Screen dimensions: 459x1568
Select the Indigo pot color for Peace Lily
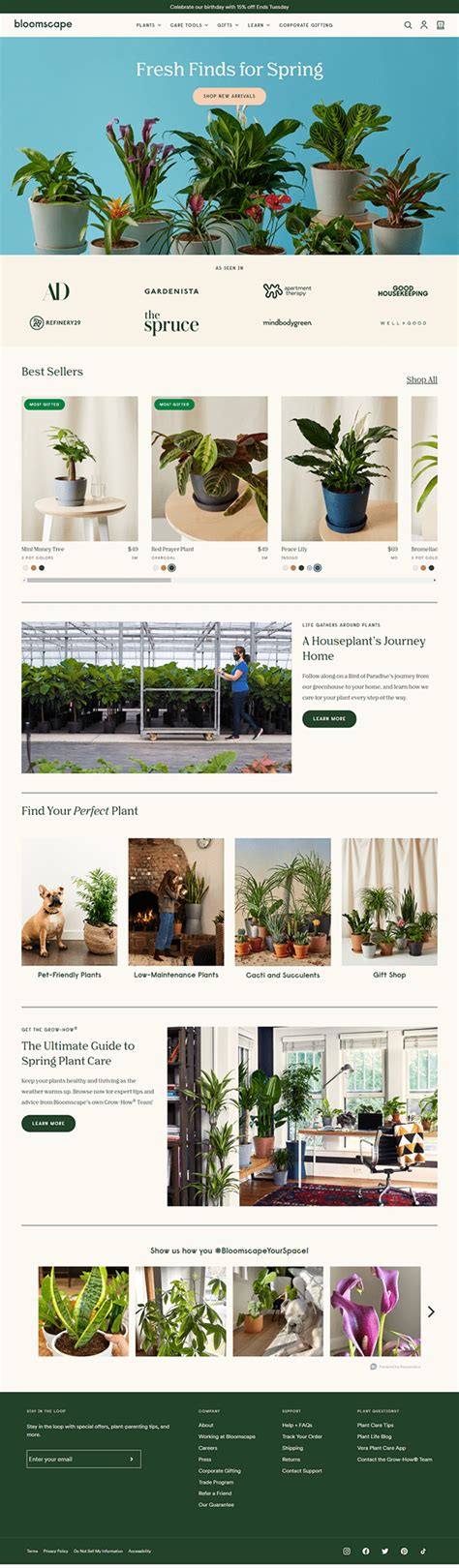click(x=317, y=568)
